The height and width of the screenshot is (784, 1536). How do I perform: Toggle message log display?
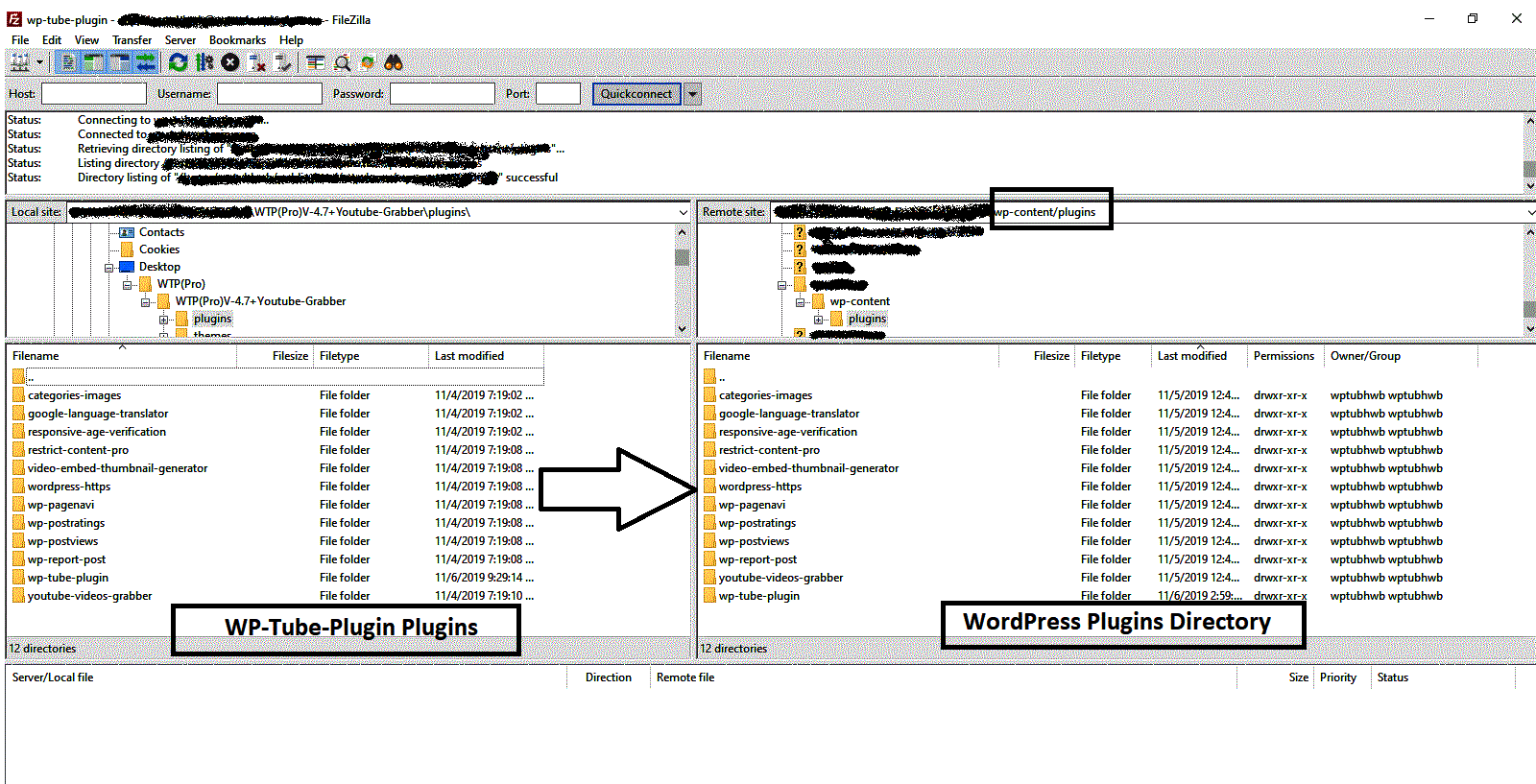click(x=67, y=63)
